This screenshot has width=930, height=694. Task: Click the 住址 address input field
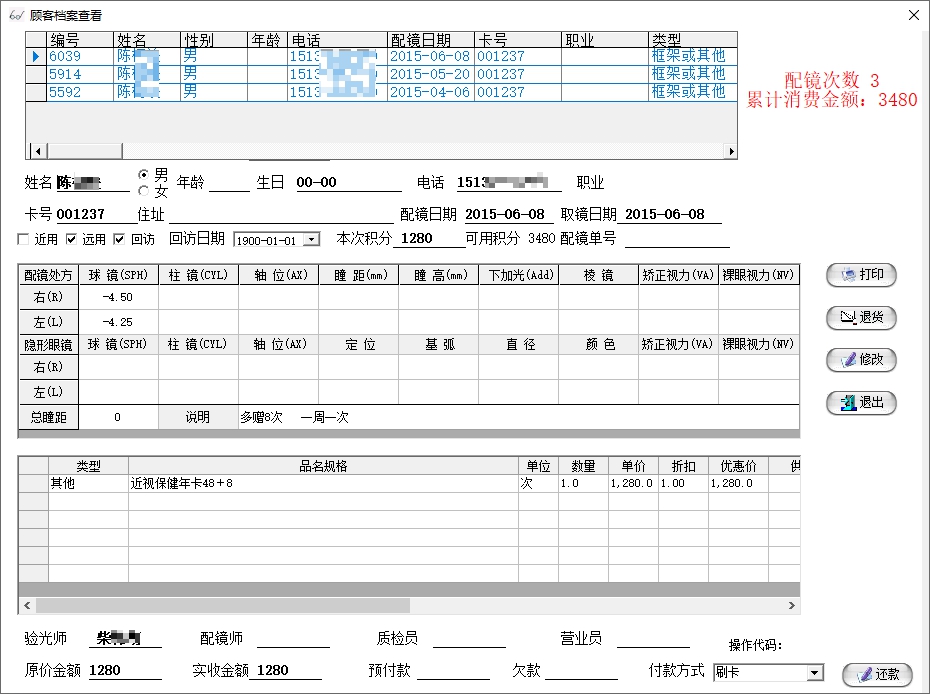[x=281, y=215]
